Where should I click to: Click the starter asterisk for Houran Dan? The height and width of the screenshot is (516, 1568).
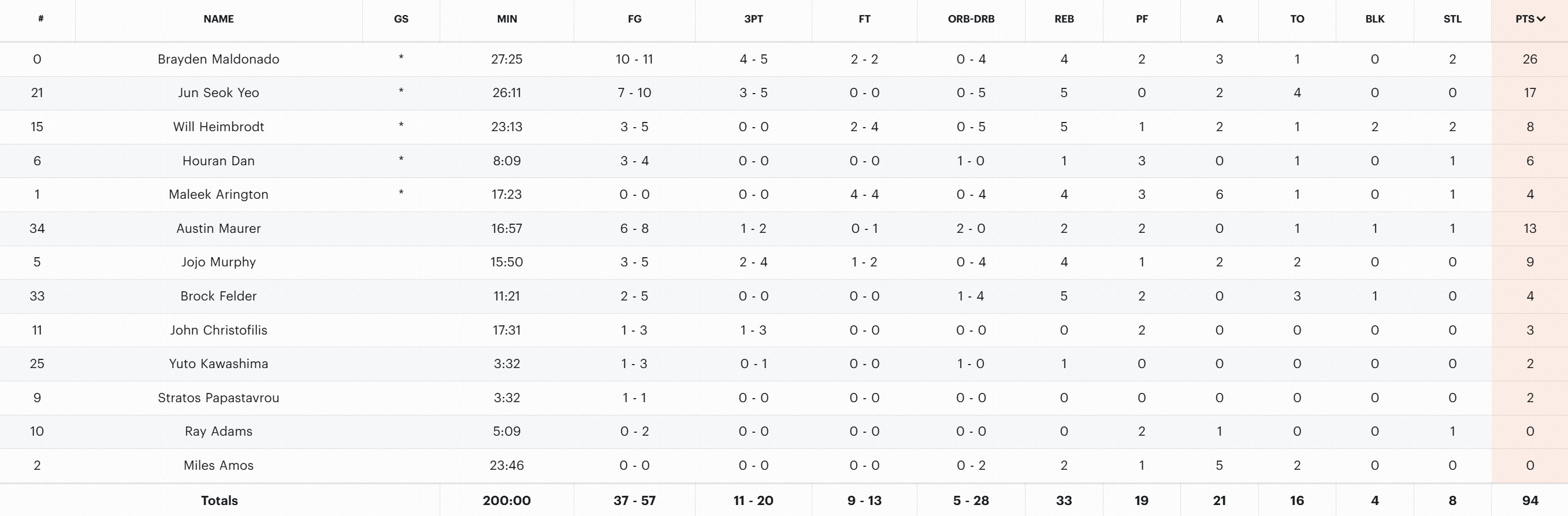pos(400,160)
